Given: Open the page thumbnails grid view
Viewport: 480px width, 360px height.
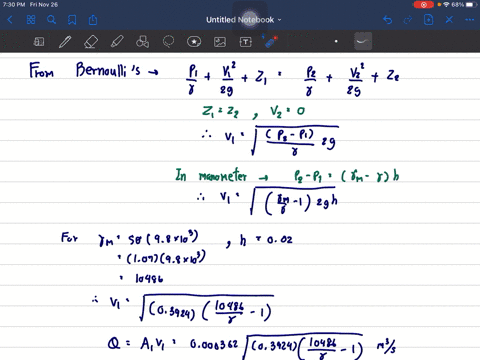Looking at the screenshot, I should 31,20.
